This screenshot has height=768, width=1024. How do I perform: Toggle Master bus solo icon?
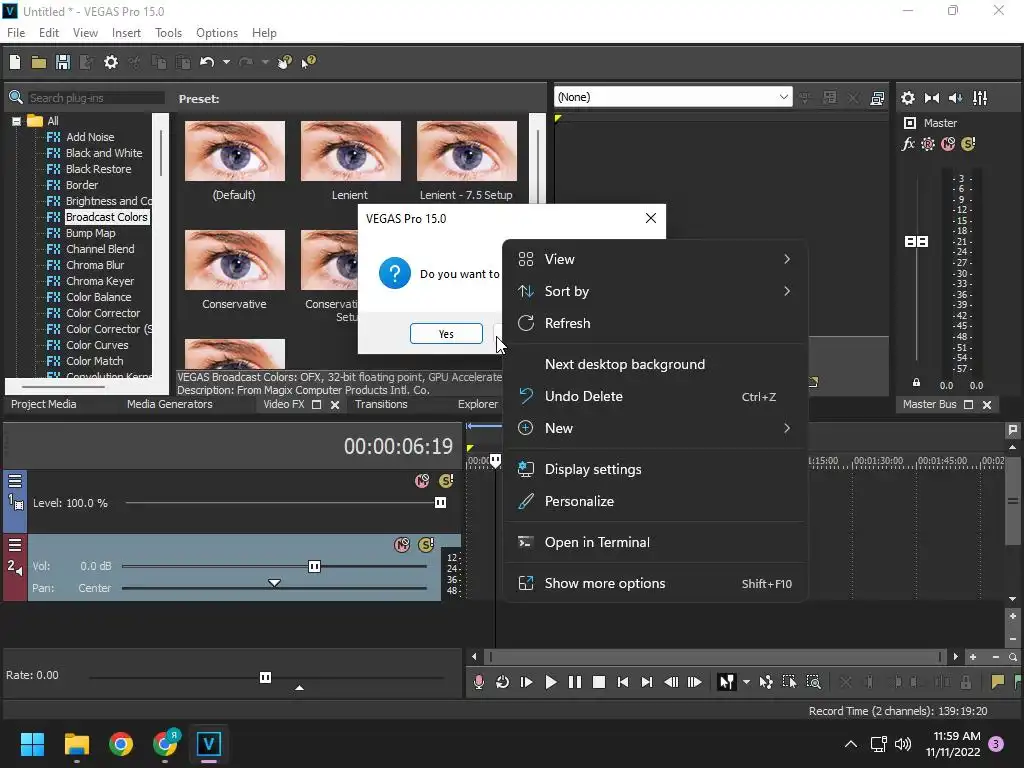pyautogui.click(x=968, y=144)
